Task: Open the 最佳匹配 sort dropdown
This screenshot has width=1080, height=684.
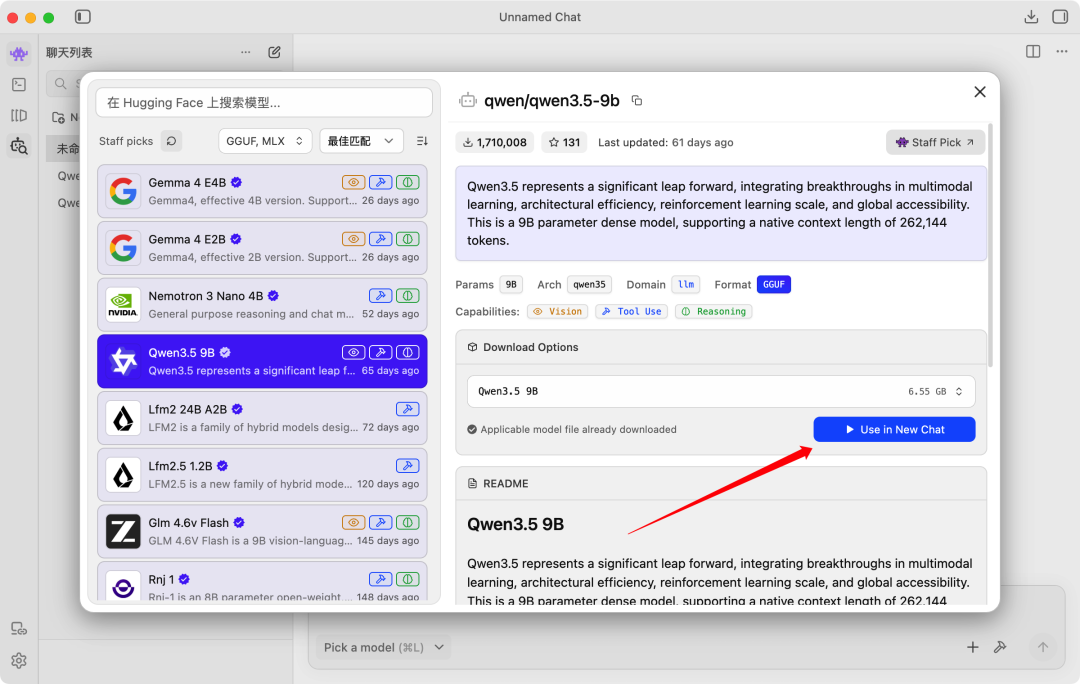Action: (361, 141)
